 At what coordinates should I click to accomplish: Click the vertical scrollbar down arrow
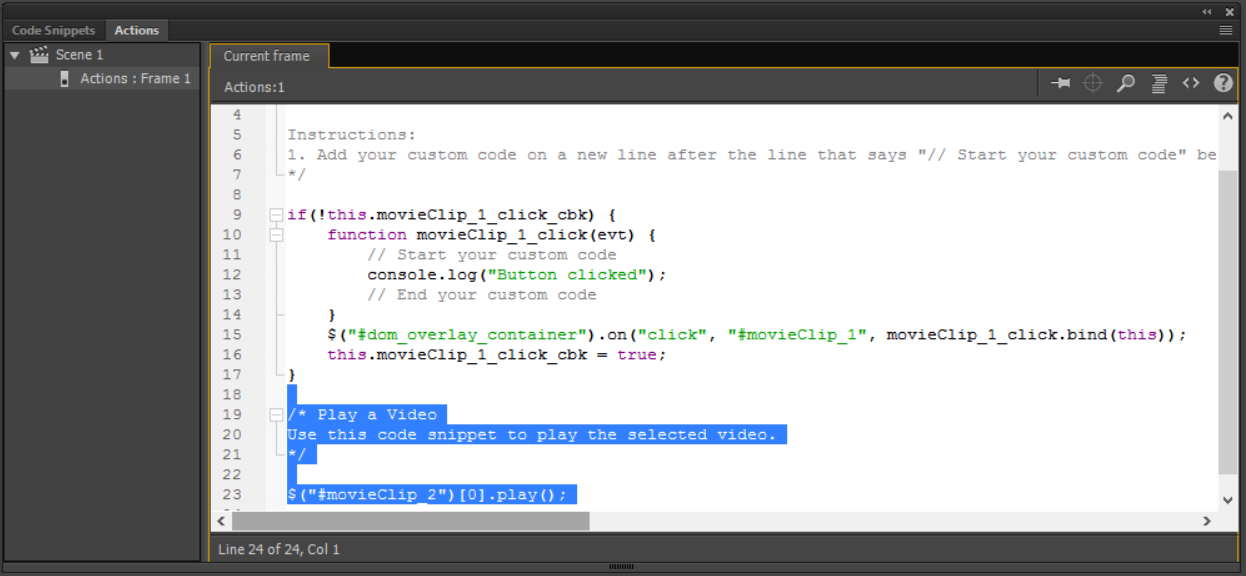1228,500
